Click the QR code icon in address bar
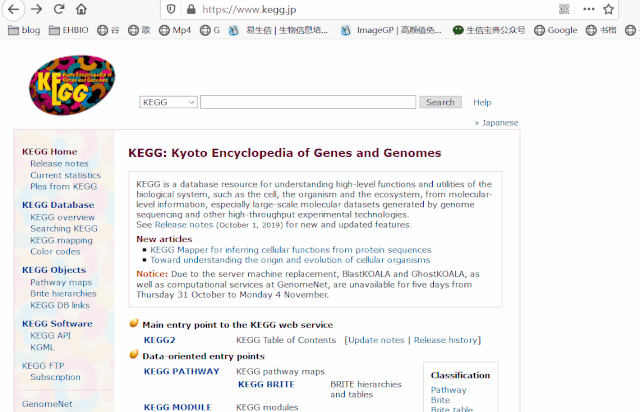 pos(564,9)
